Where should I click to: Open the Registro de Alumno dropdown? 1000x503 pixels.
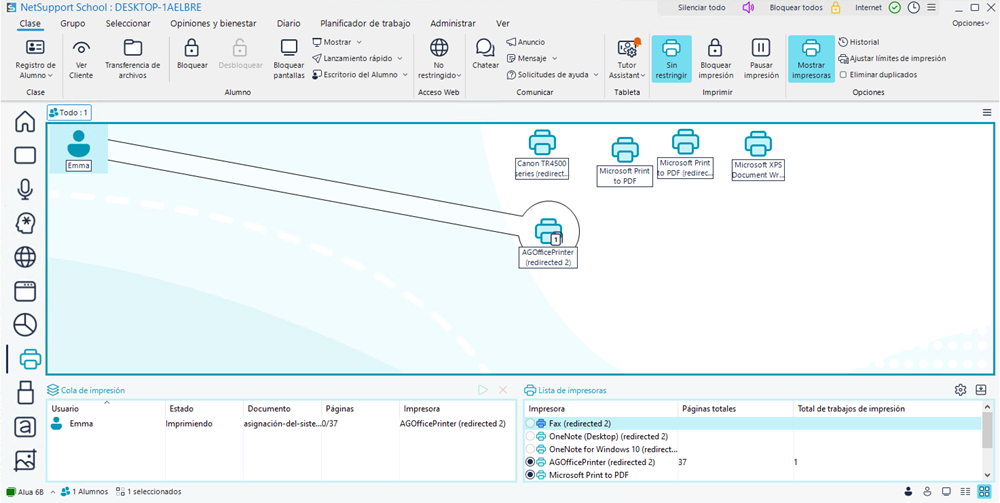coord(36,59)
